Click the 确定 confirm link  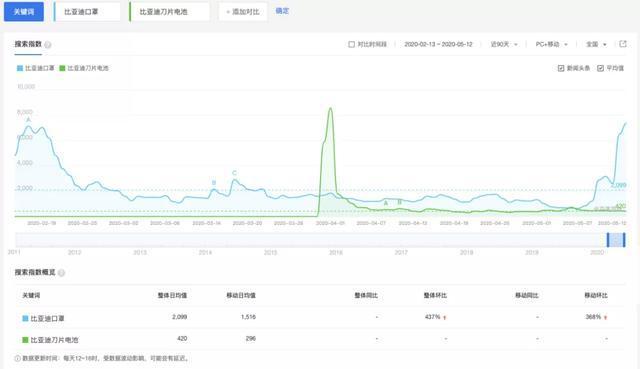click(x=282, y=11)
